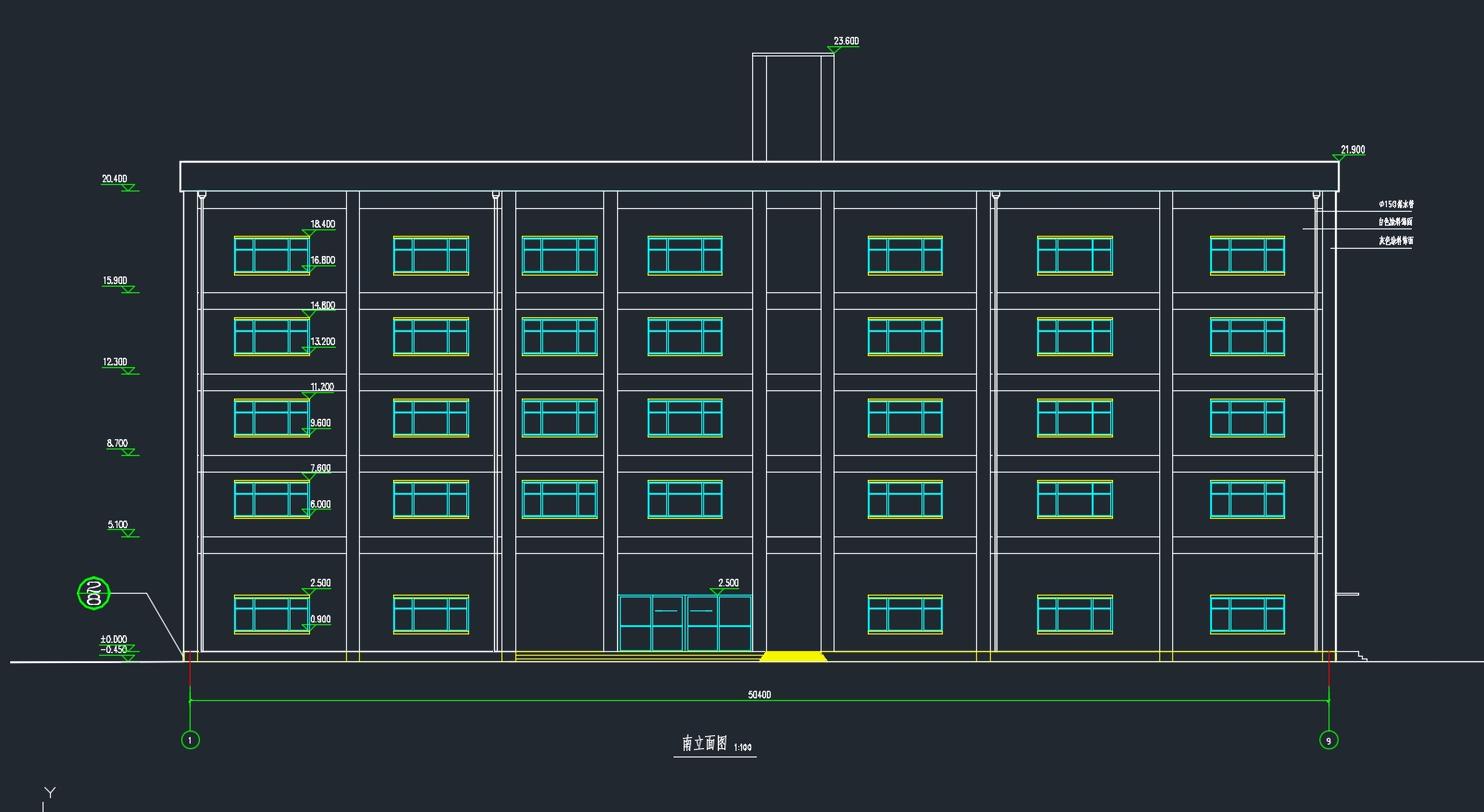Image resolution: width=1484 pixels, height=812 pixels.
Task: Click the 南立面图 drawing title text
Action: point(704,744)
